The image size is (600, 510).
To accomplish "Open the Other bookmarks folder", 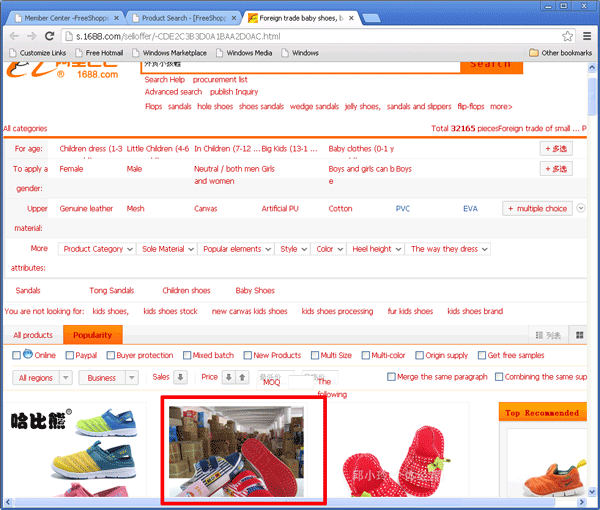I will (x=560, y=53).
